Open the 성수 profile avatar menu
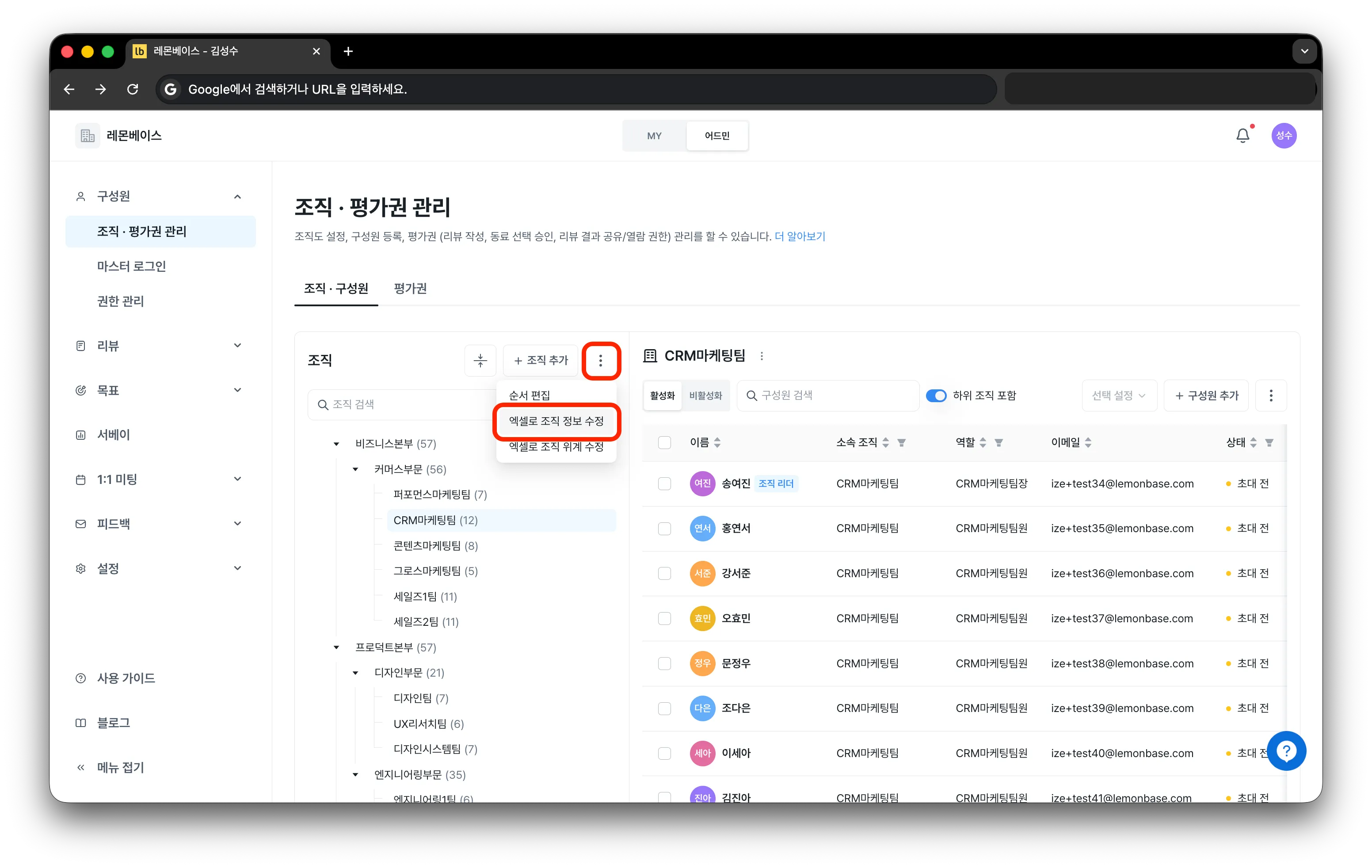The image size is (1372, 868). tap(1284, 136)
